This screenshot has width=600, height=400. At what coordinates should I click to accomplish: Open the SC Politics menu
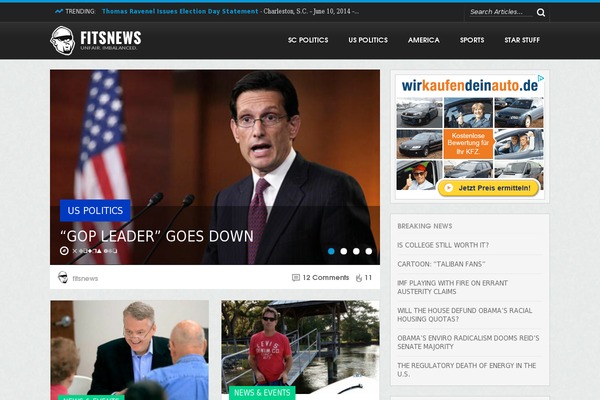(308, 40)
